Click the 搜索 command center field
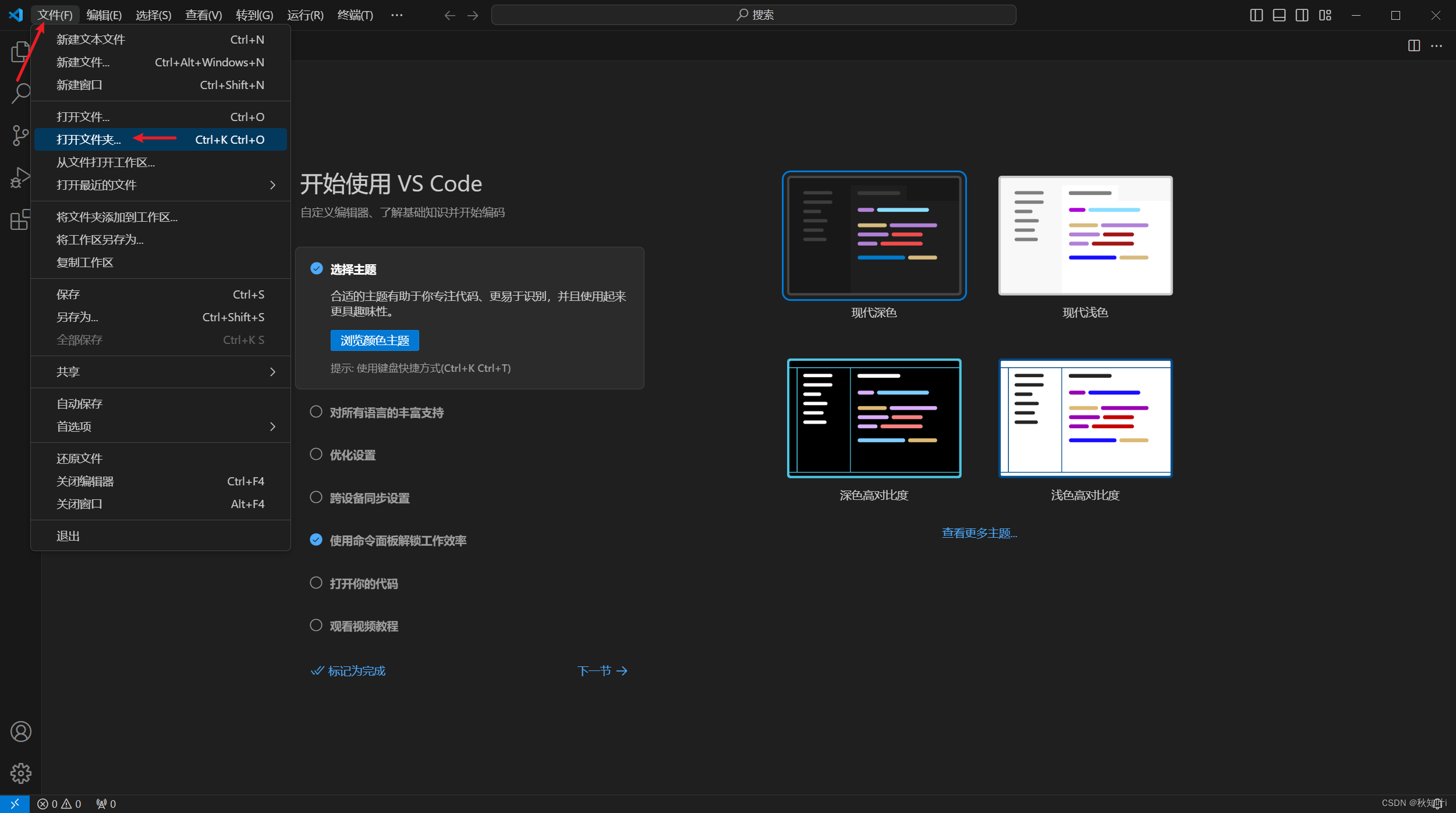The width and height of the screenshot is (1456, 813). click(753, 15)
